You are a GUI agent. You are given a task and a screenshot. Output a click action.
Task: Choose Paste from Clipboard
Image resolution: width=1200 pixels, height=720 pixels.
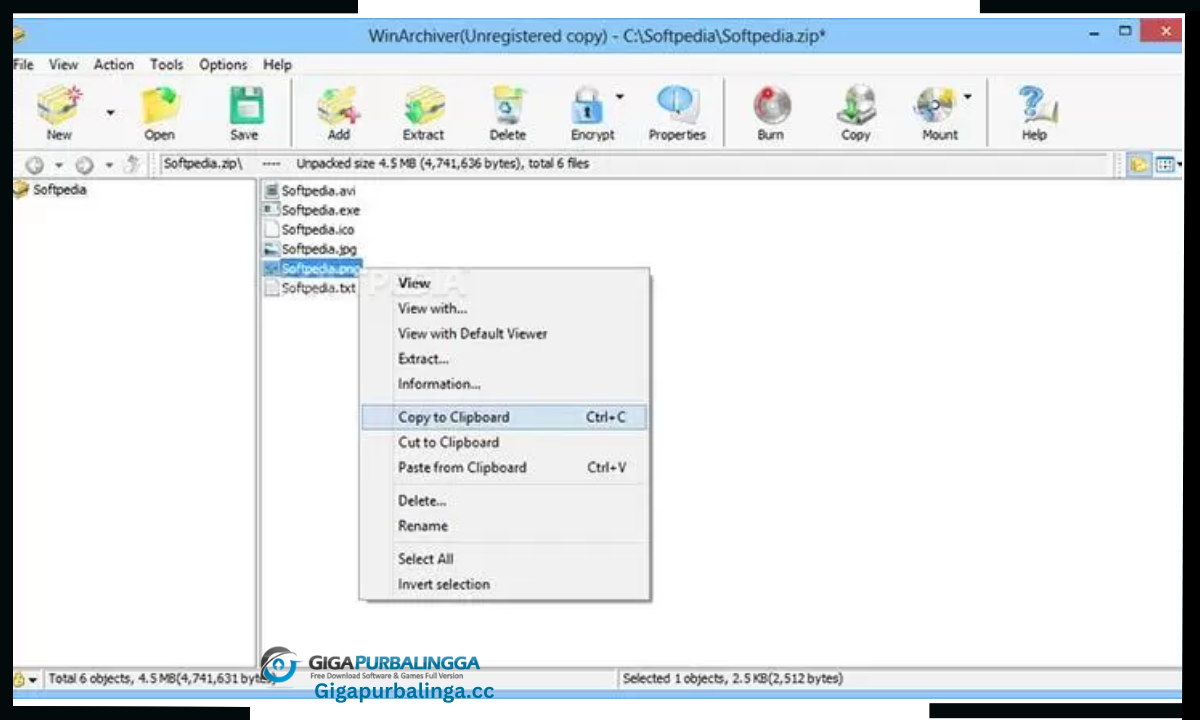[505, 467]
